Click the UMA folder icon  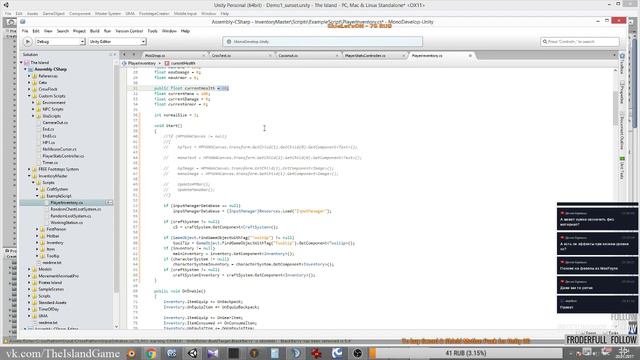coord(35,316)
